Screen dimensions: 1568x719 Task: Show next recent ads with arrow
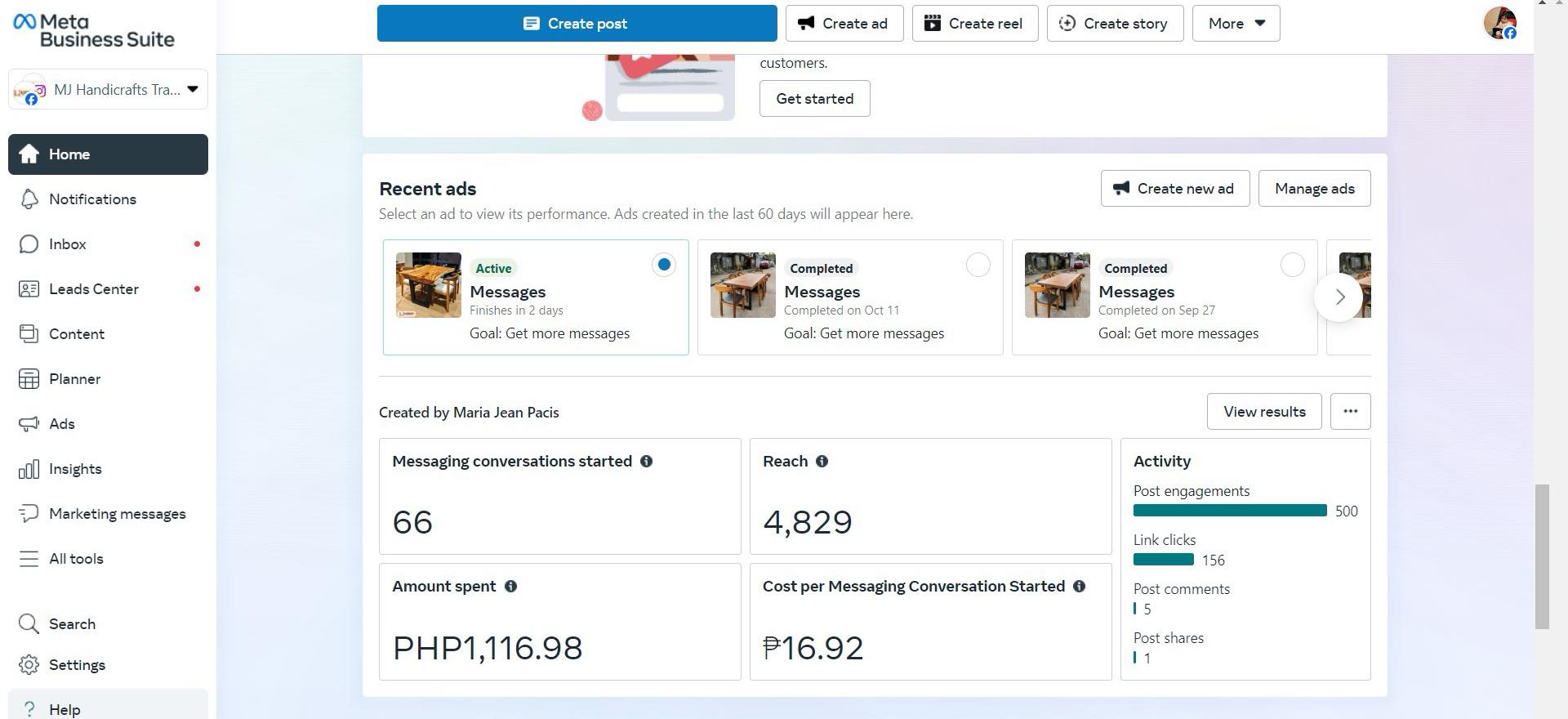tap(1339, 297)
